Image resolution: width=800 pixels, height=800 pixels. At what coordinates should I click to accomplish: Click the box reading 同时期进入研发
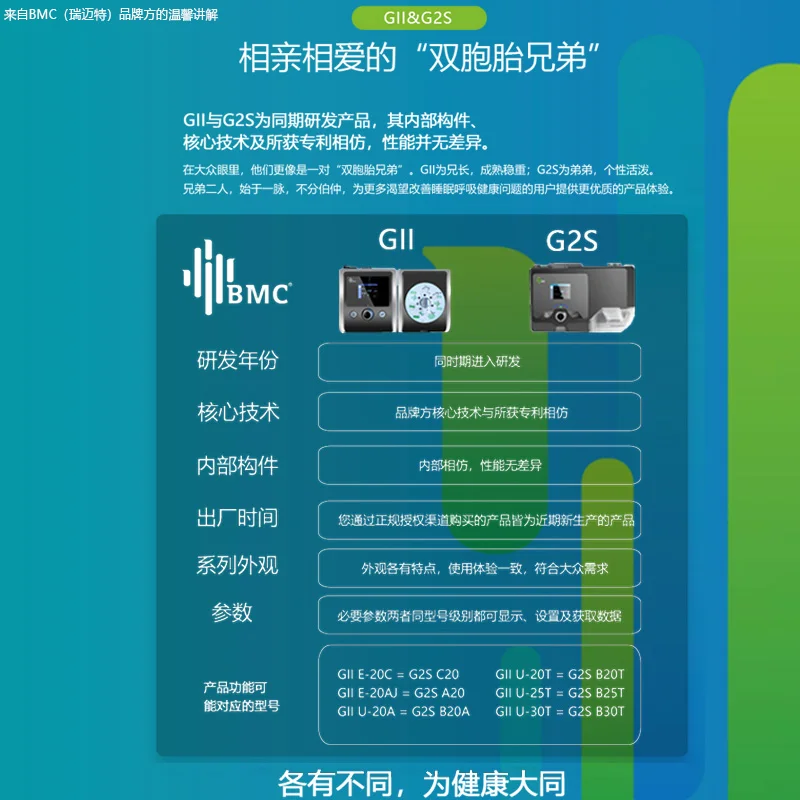tap(479, 362)
